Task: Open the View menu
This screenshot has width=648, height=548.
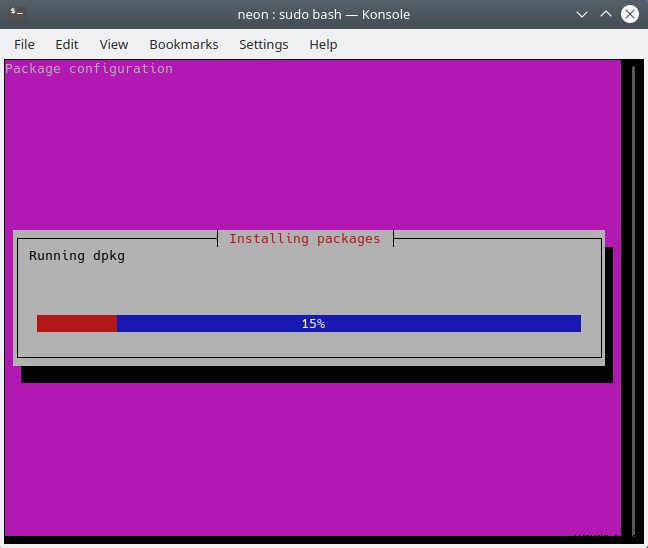Action: [114, 44]
